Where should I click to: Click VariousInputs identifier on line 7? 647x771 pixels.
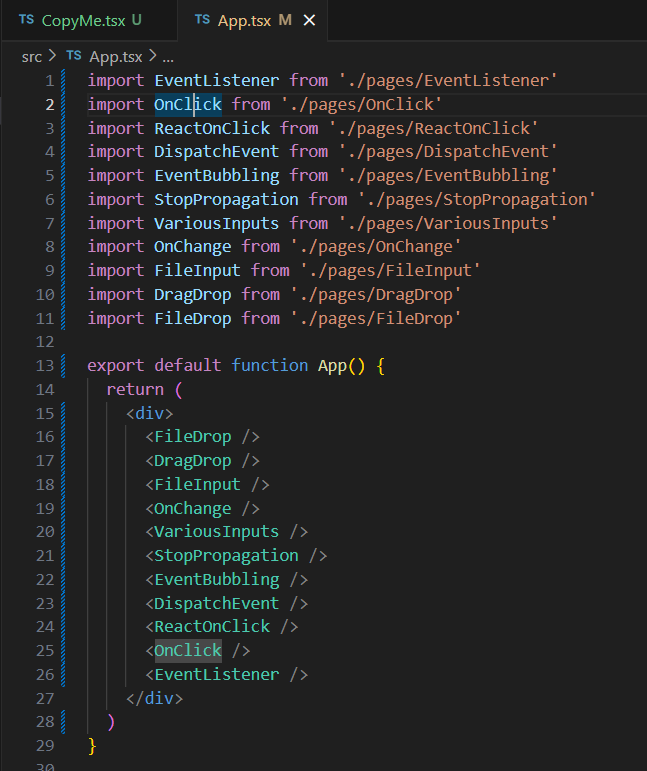(216, 224)
